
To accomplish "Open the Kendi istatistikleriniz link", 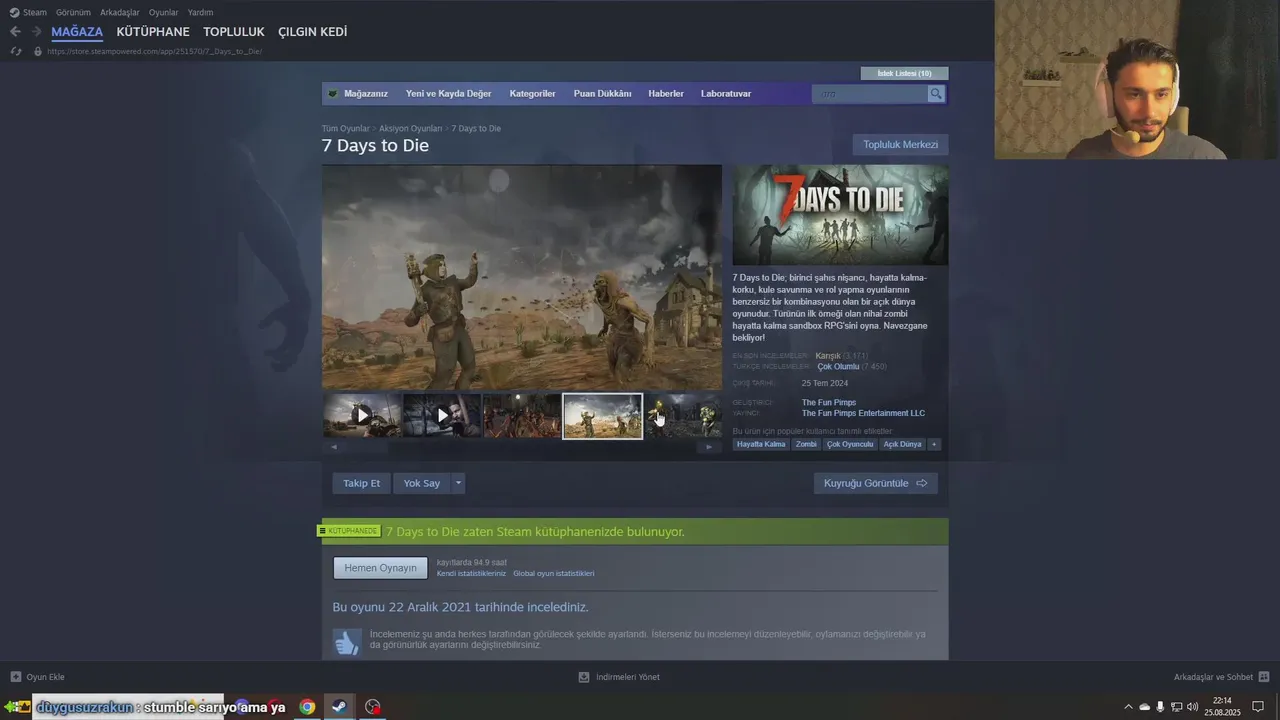I will [x=471, y=574].
